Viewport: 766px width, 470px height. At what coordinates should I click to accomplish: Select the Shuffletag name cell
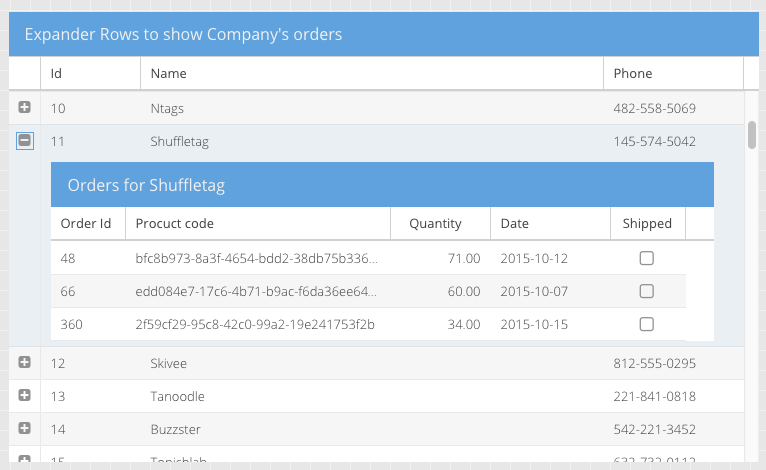coord(370,142)
